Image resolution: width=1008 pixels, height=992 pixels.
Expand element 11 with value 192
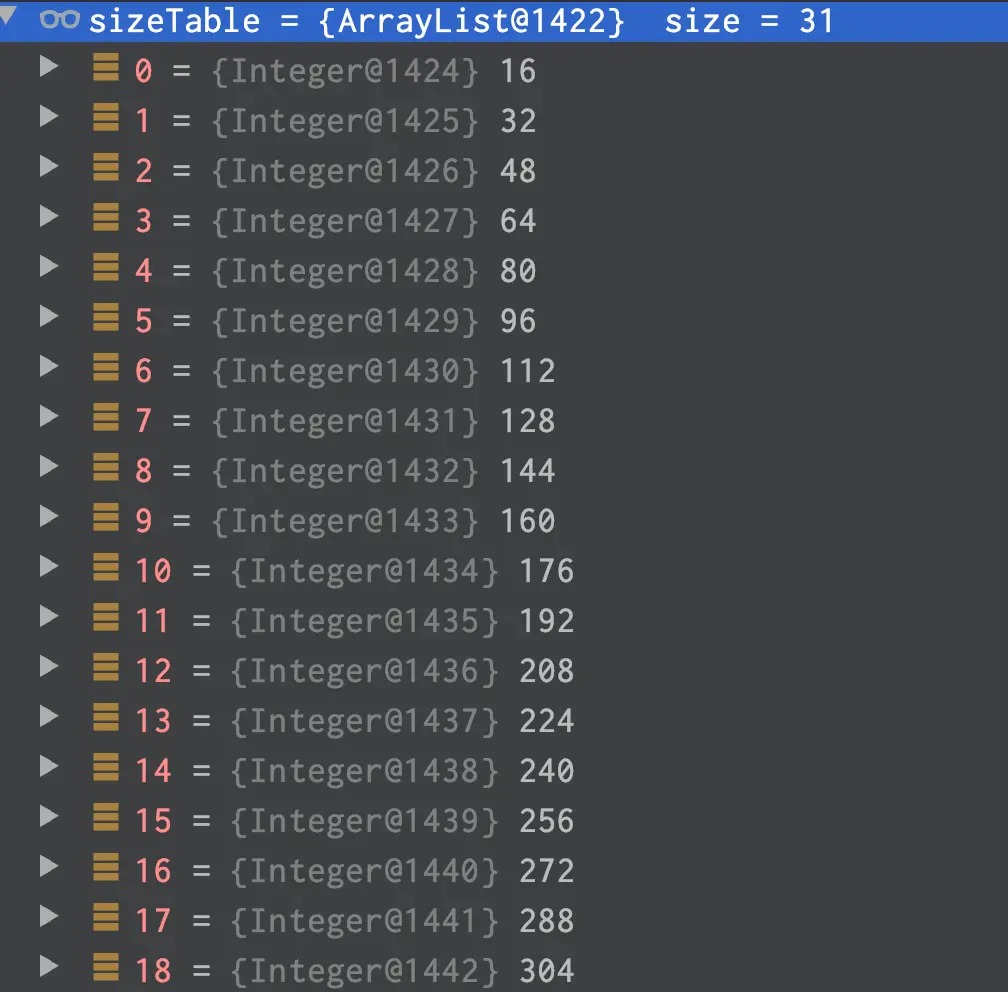point(49,617)
